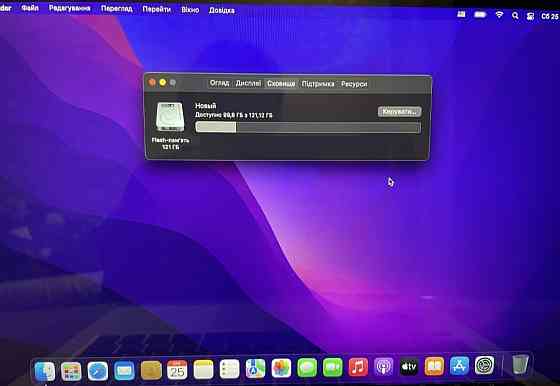
Task: Open Reminders app in the Dock
Action: pyautogui.click(x=229, y=369)
